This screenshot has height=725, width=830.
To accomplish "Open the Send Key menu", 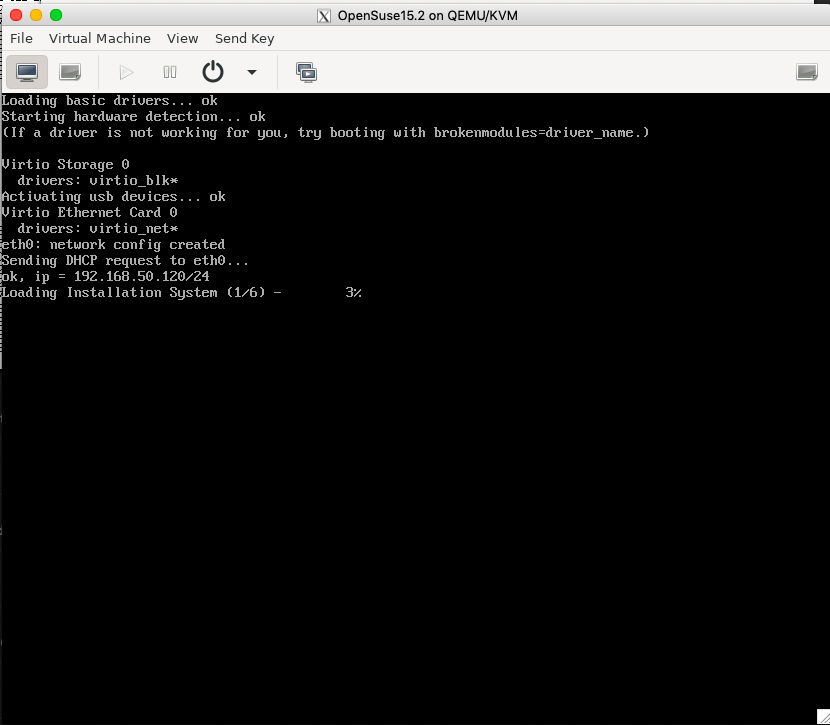I will (x=245, y=39).
